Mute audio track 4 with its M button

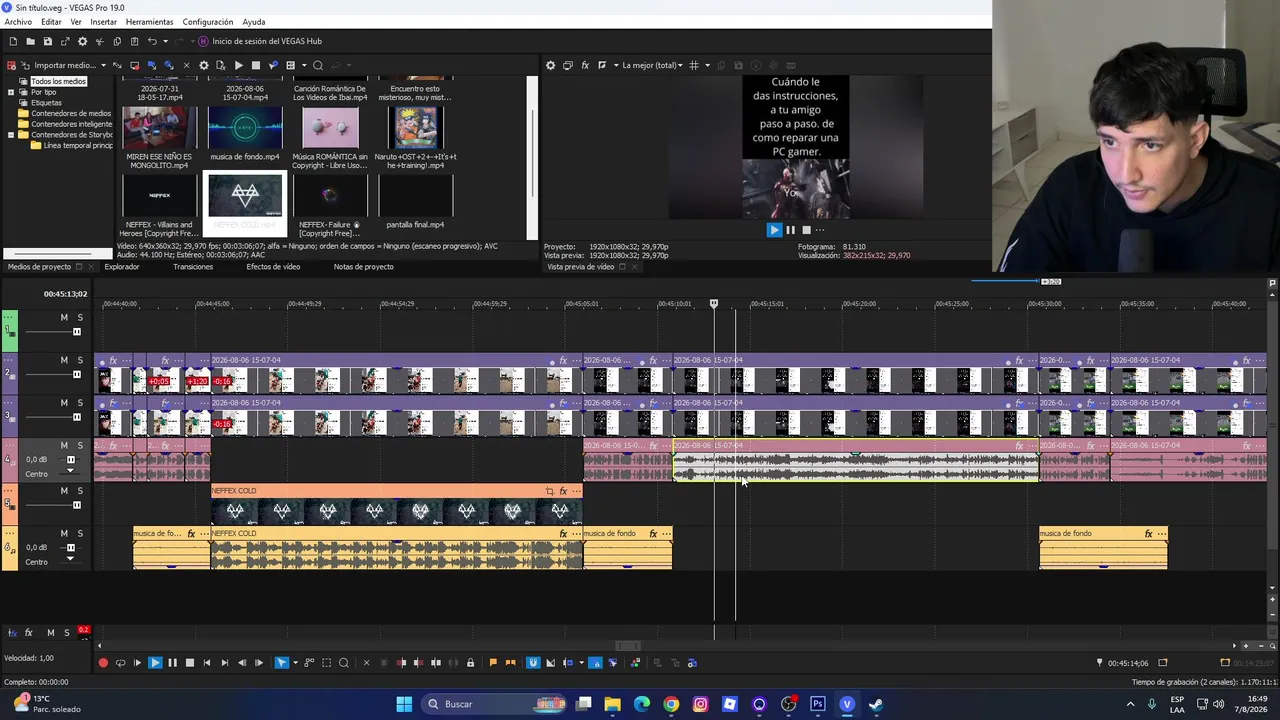[x=64, y=446]
